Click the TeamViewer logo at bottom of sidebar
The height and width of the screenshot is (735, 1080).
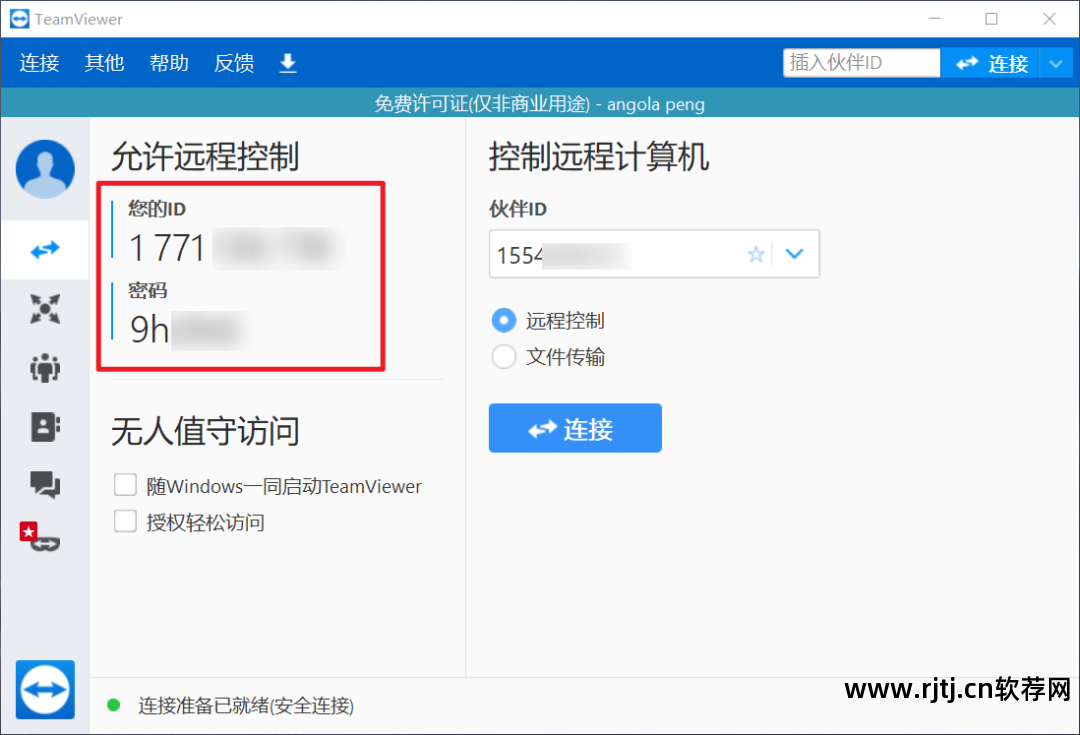[x=45, y=690]
